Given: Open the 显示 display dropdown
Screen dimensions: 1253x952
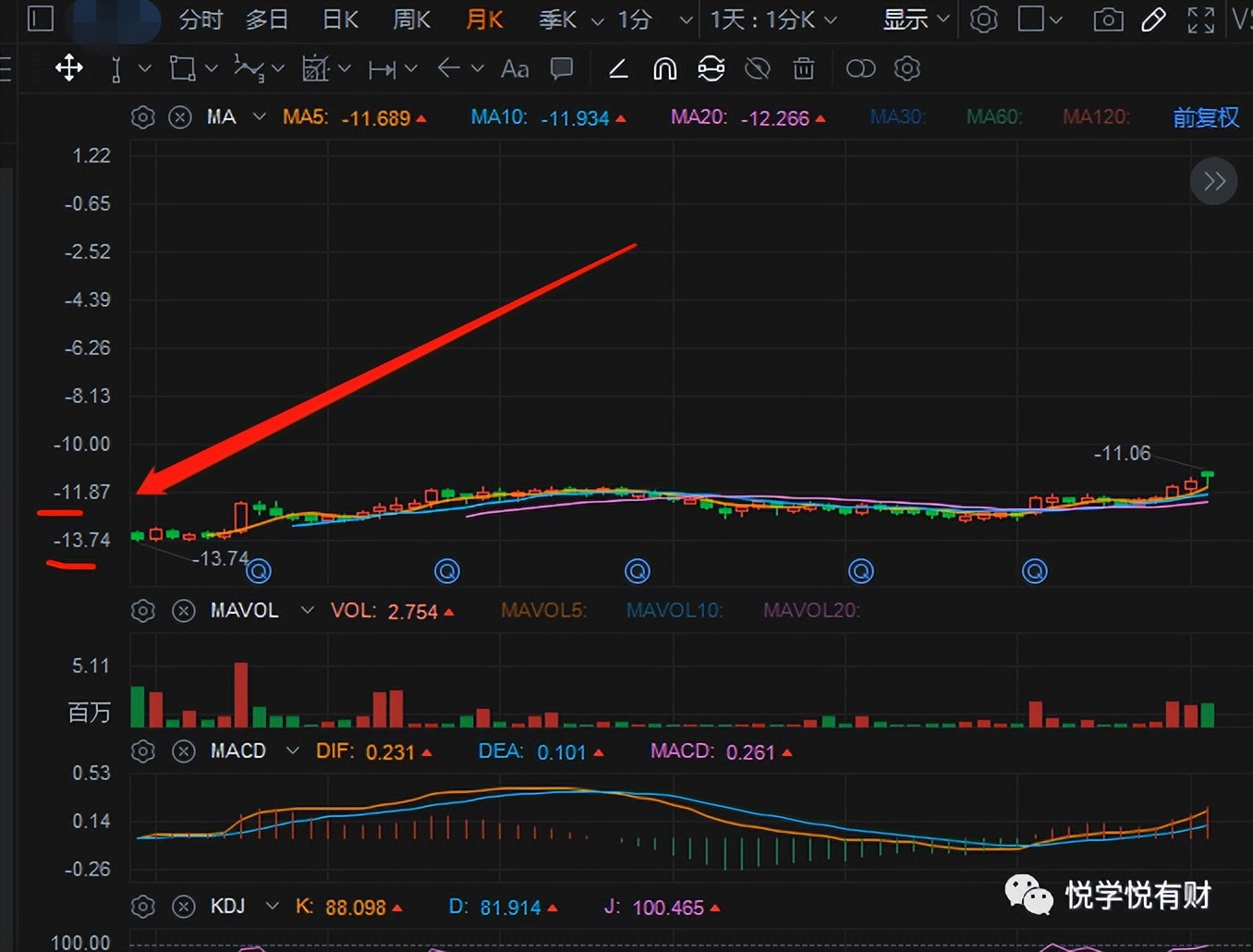Looking at the screenshot, I should [916, 19].
